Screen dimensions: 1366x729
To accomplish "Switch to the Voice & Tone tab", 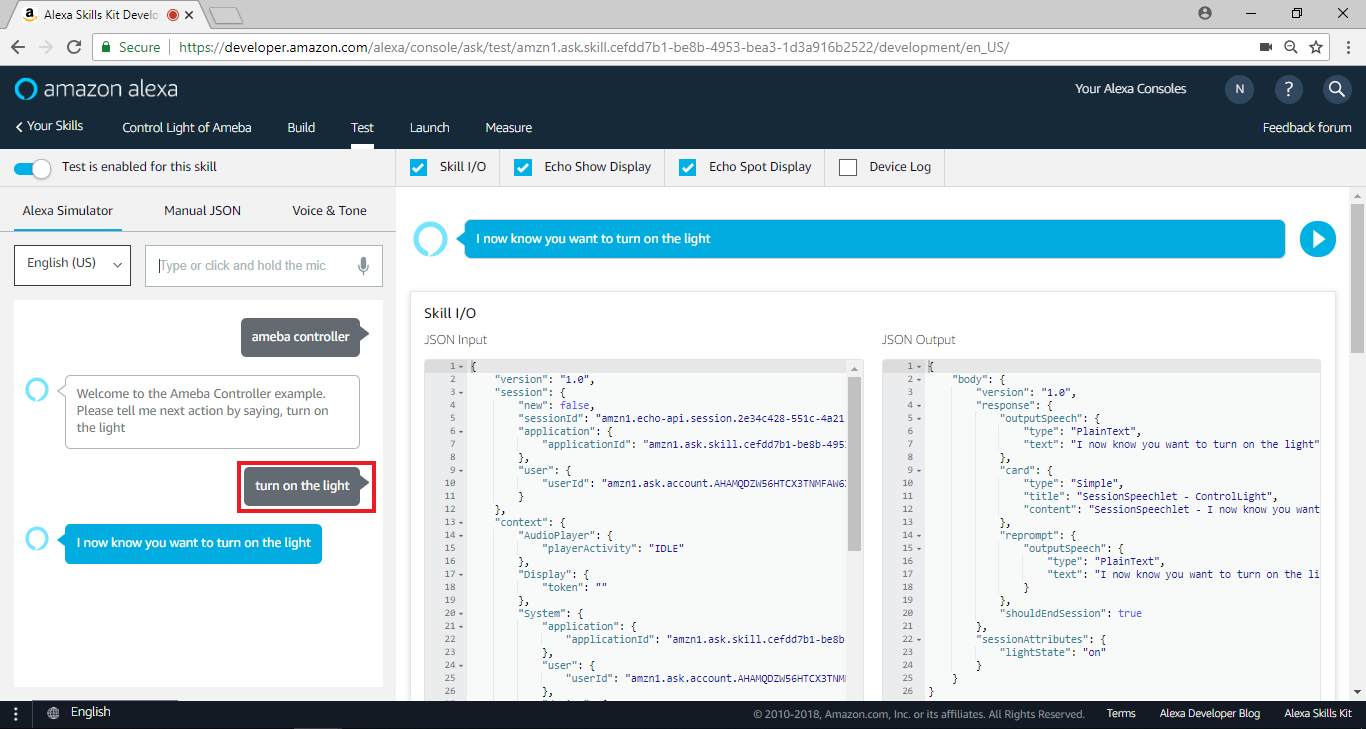I will click(329, 211).
